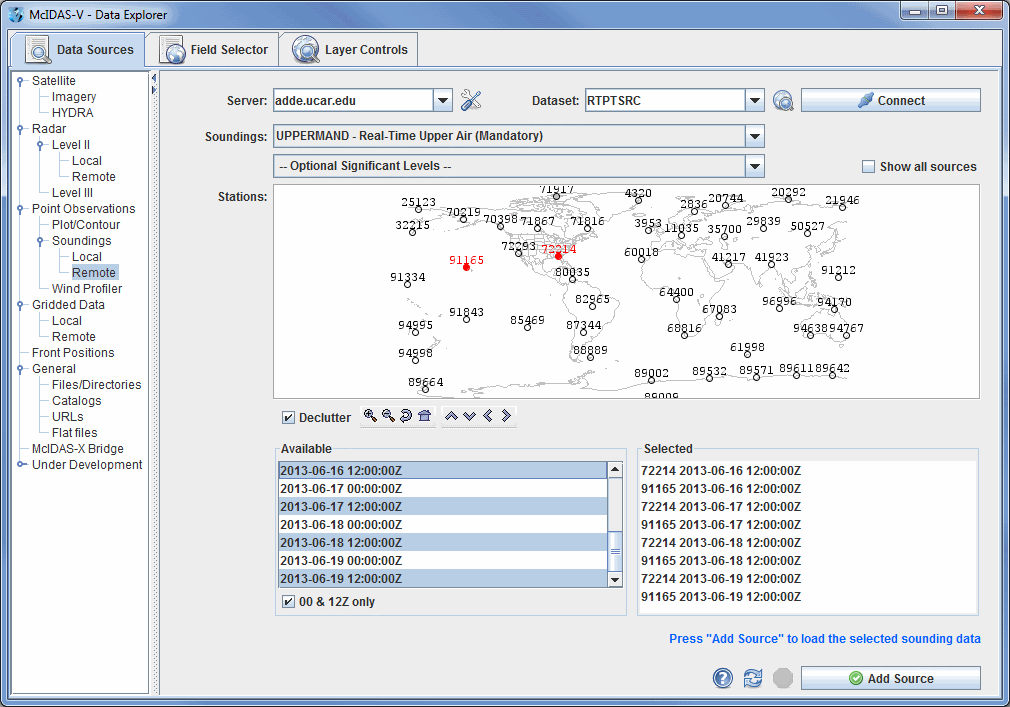The width and height of the screenshot is (1010, 707).
Task: Switch to the Field Selector tab
Action: 213,50
